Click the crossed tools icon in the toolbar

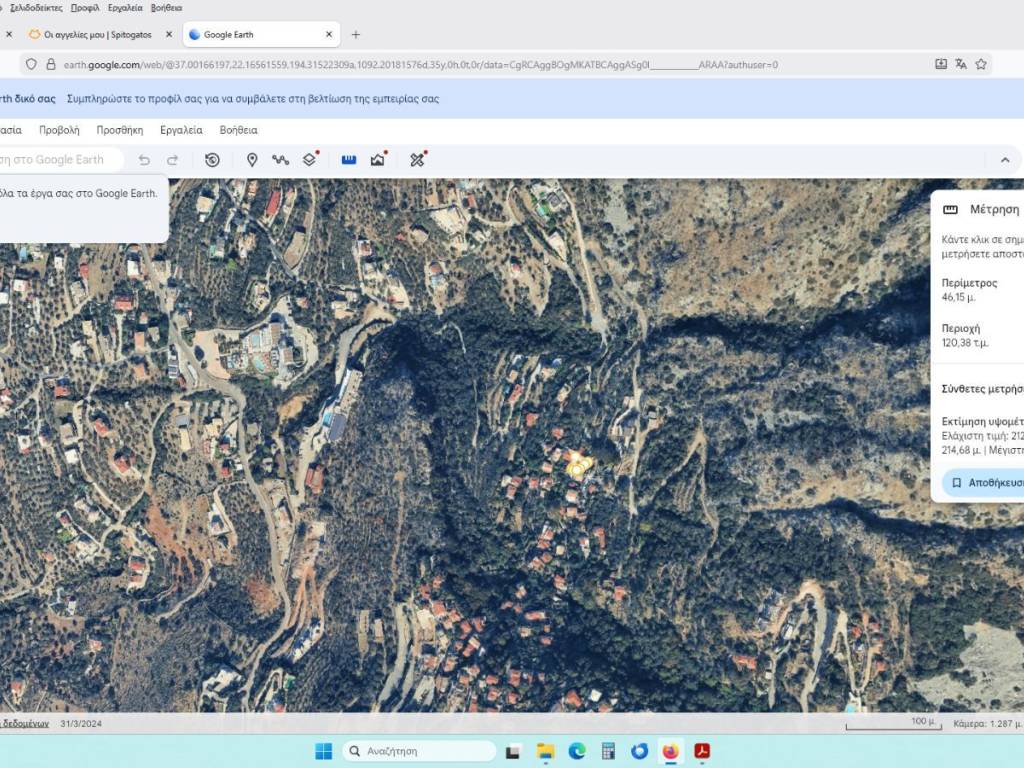417,160
